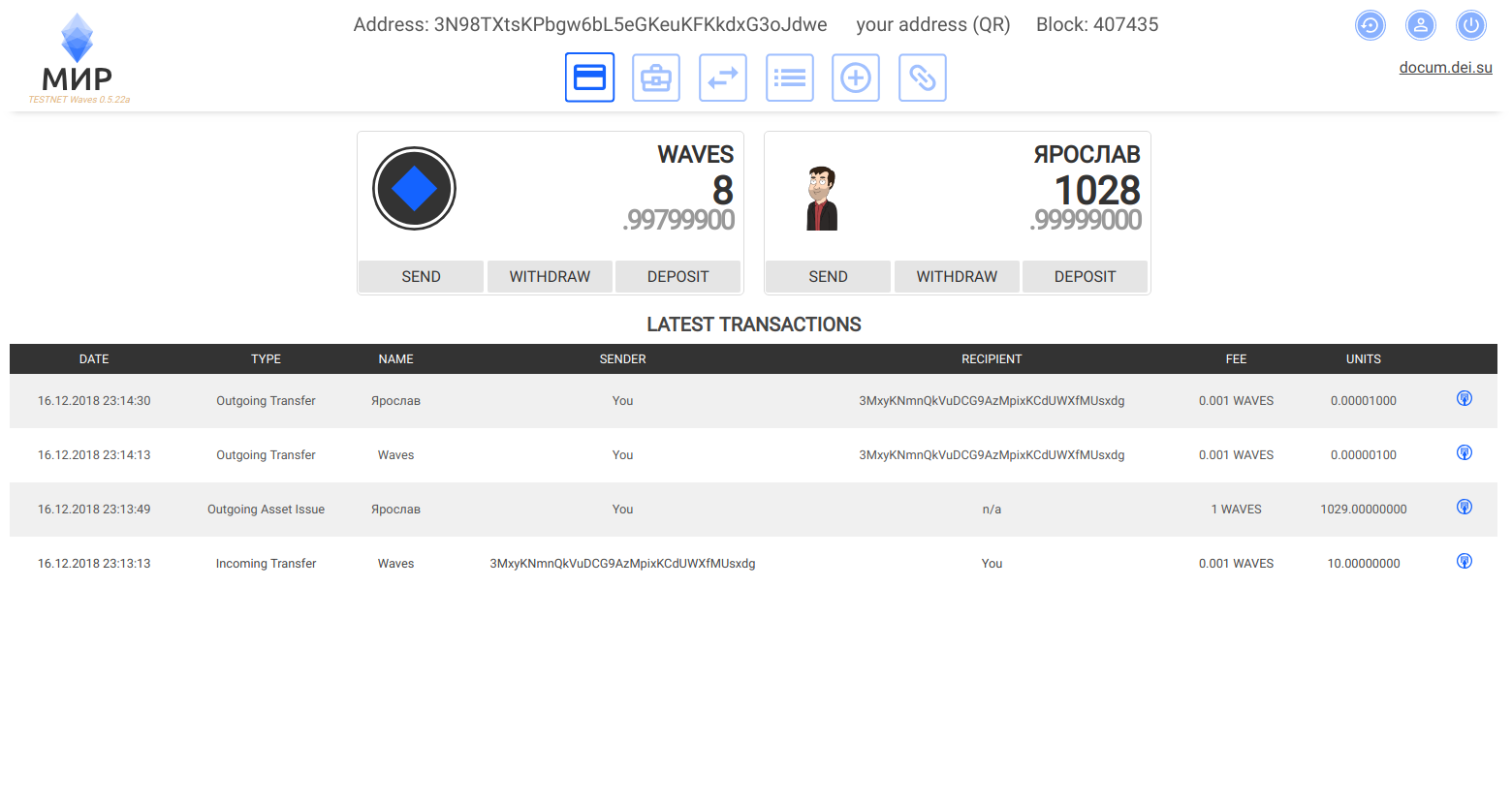Click the ЯРОСЛАВ balance 1028.99999000
This screenshot has width=1512, height=804.
coord(1087,202)
